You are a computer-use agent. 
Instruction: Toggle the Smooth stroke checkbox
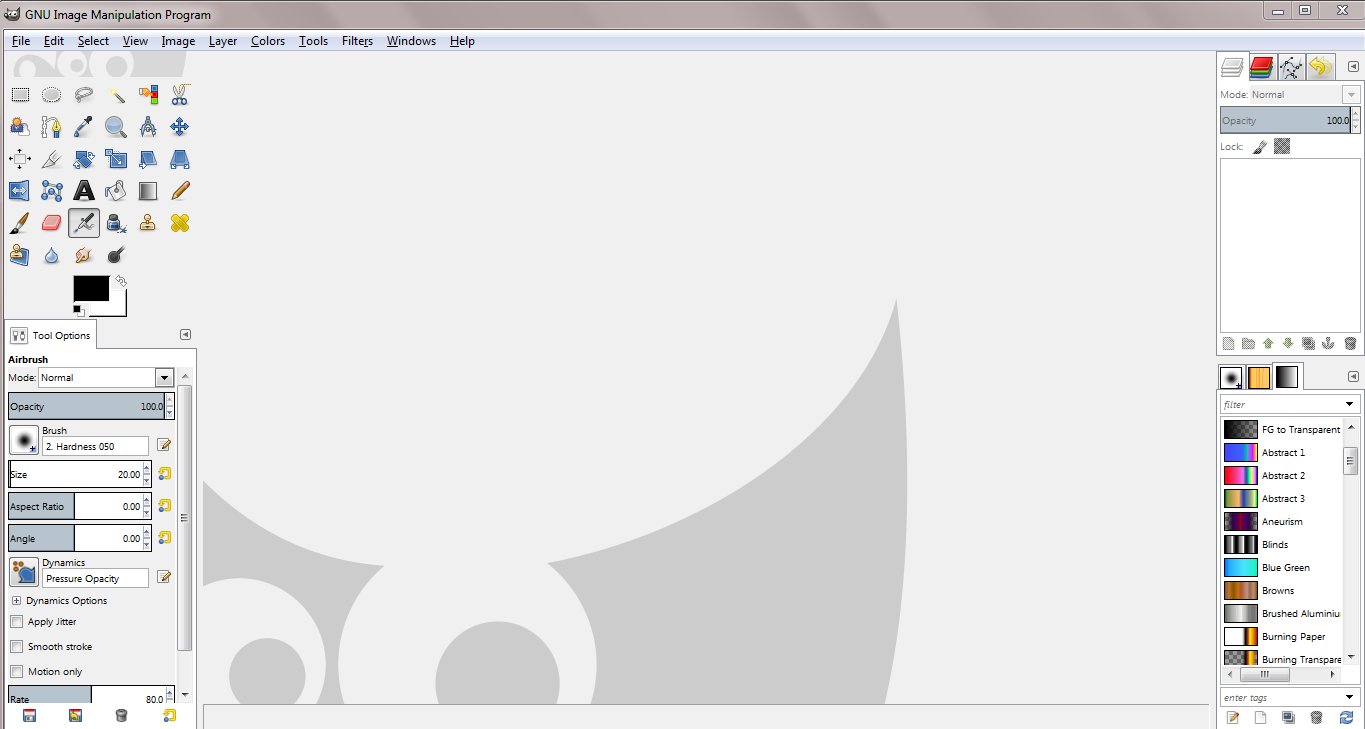(16, 647)
